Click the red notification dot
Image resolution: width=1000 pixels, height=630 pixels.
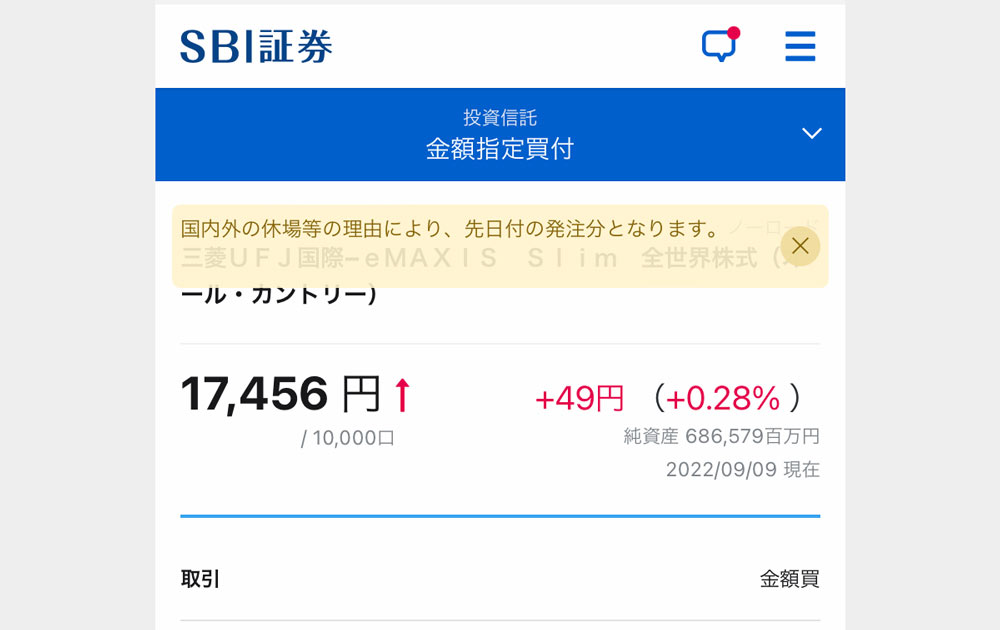(733, 33)
